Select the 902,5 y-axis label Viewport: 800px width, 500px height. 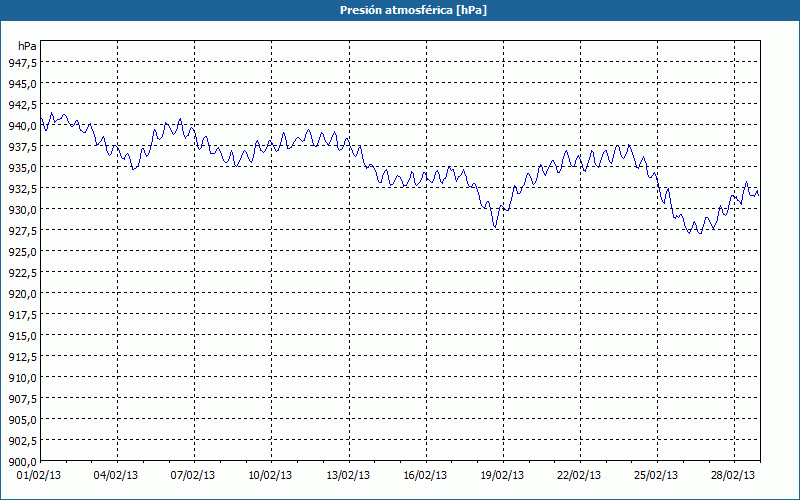22,440
